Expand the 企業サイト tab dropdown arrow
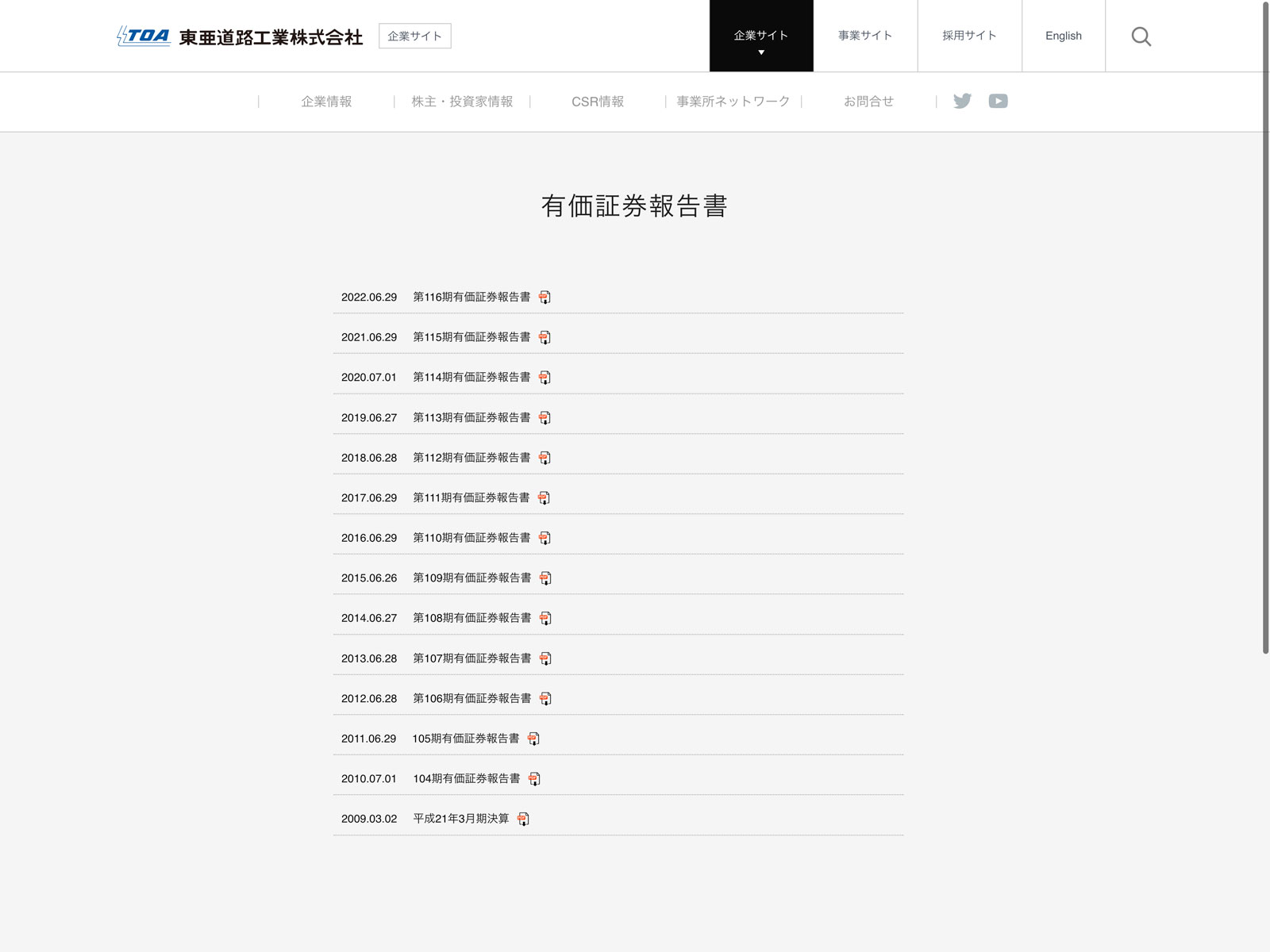Image resolution: width=1270 pixels, height=952 pixels. click(x=761, y=52)
